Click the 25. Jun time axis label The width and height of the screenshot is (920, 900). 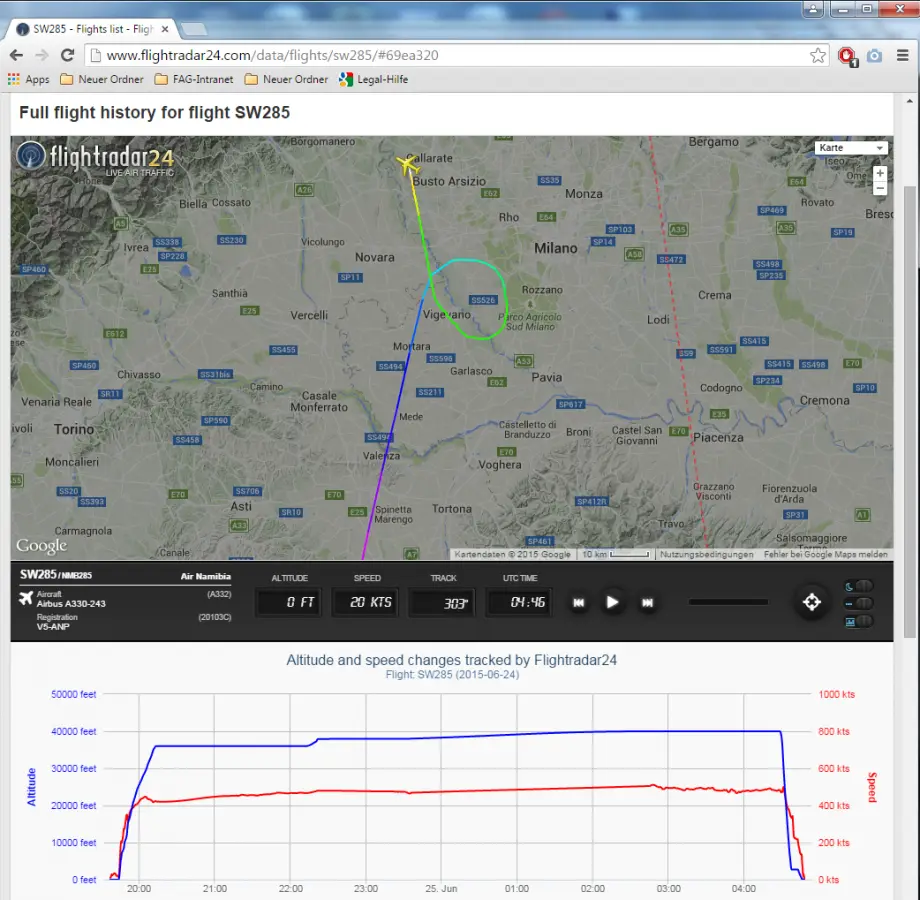[441, 889]
